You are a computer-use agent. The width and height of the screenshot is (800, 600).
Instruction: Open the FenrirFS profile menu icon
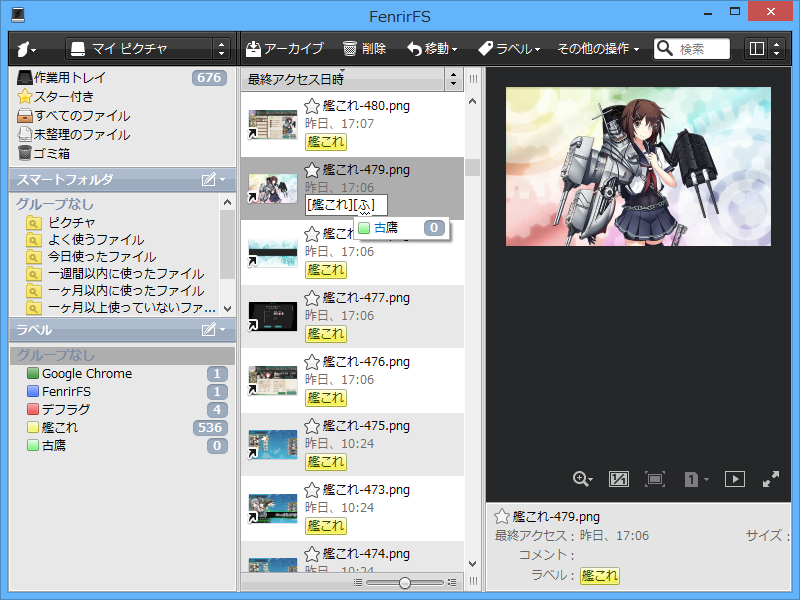click(x=26, y=49)
